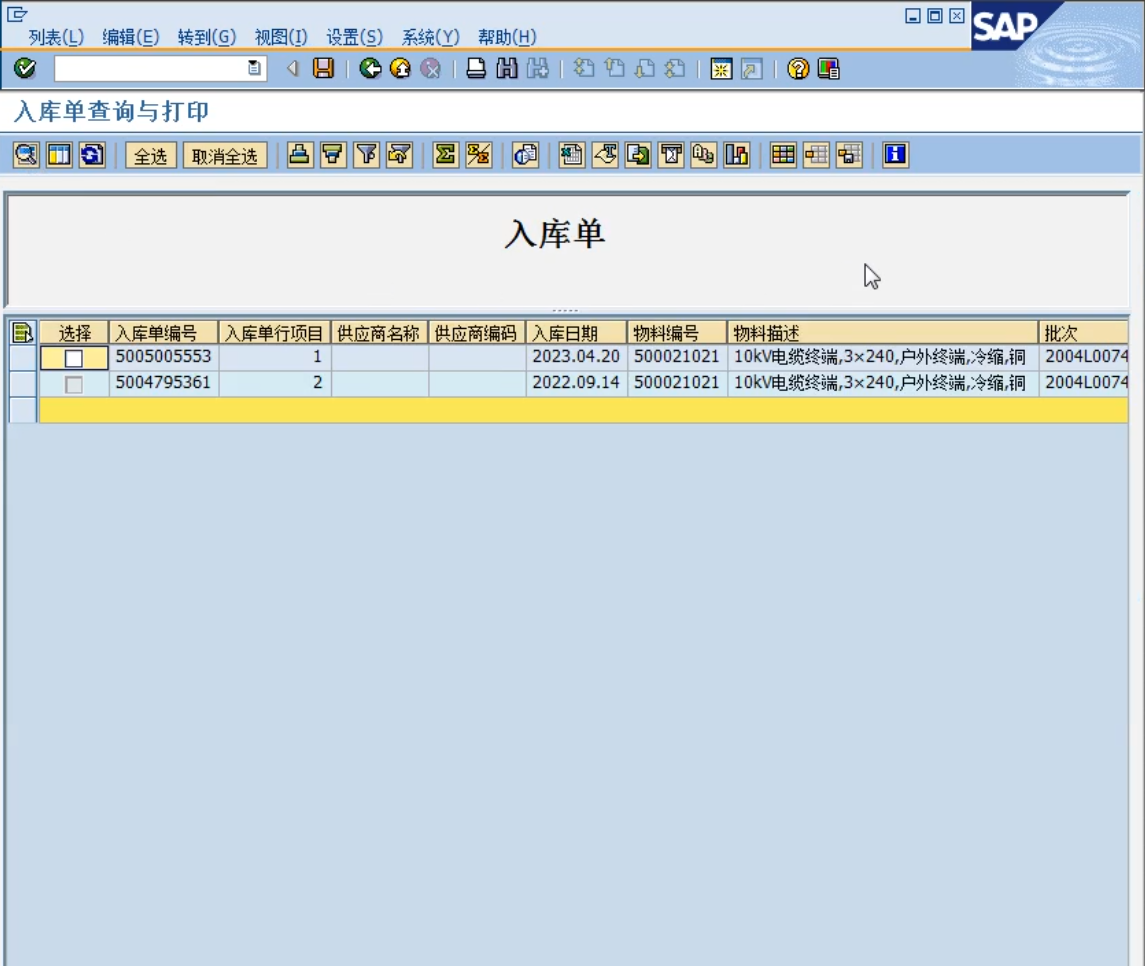Image resolution: width=1145 pixels, height=966 pixels.
Task: Click the 入库日期 column header
Action: pyautogui.click(x=575, y=333)
